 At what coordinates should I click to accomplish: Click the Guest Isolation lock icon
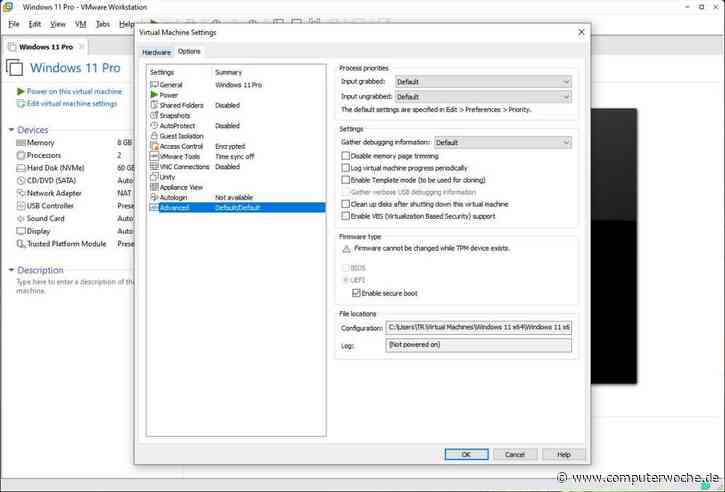click(x=154, y=135)
